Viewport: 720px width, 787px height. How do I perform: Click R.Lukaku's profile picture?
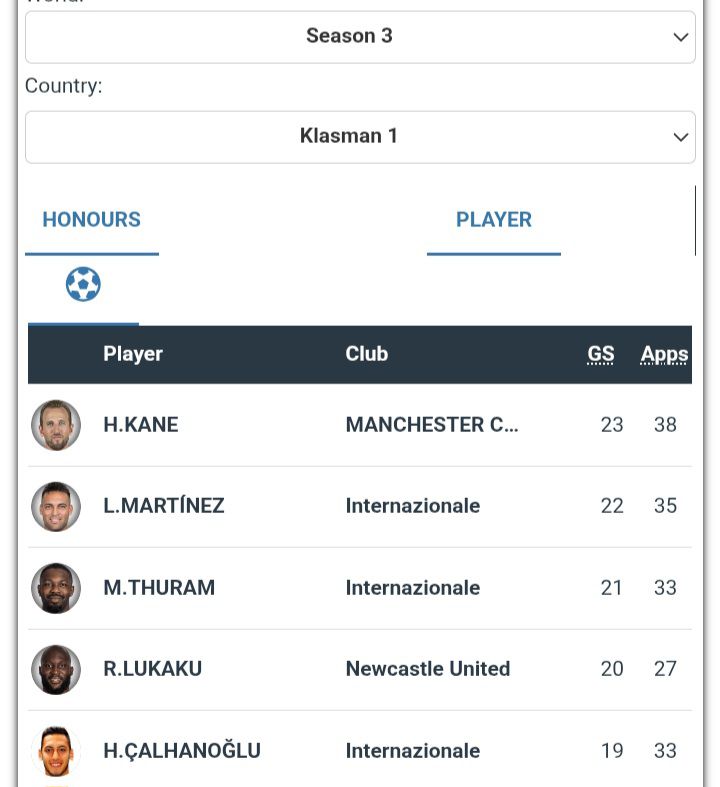point(56,669)
